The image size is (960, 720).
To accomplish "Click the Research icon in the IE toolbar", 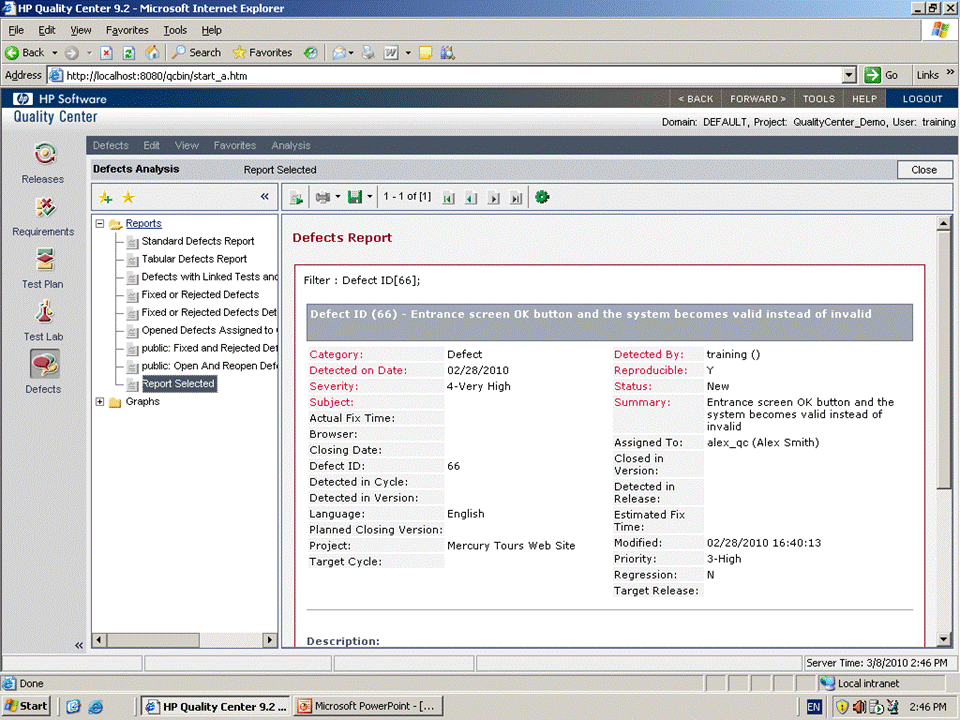I will [x=448, y=53].
